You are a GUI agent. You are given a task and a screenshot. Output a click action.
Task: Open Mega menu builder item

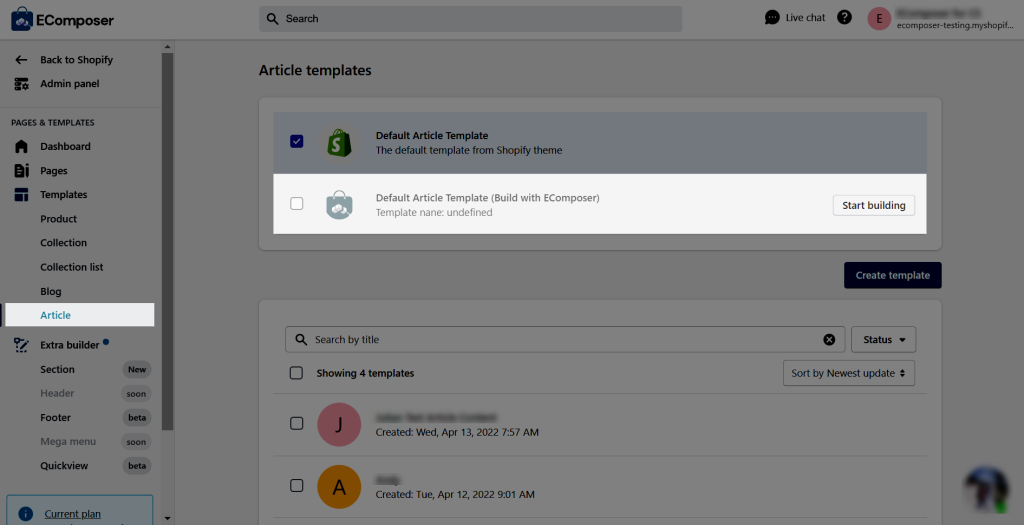point(68,441)
